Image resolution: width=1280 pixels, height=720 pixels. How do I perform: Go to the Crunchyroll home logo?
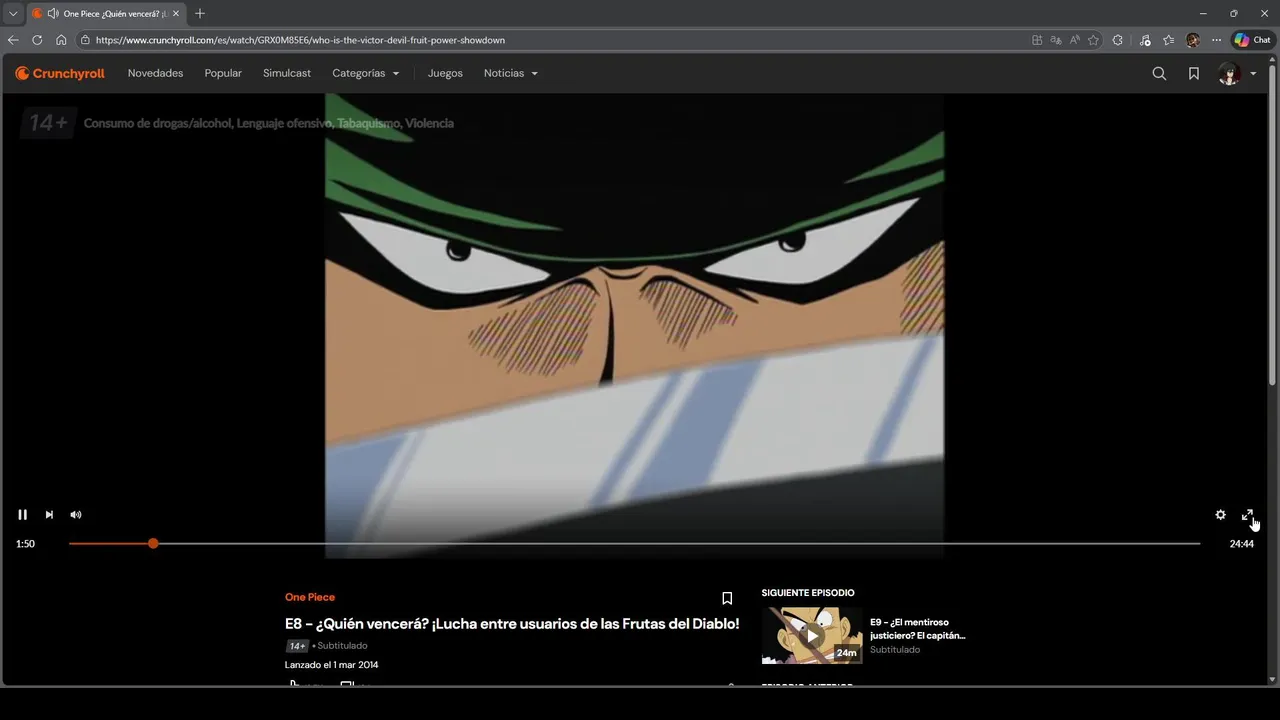click(60, 73)
